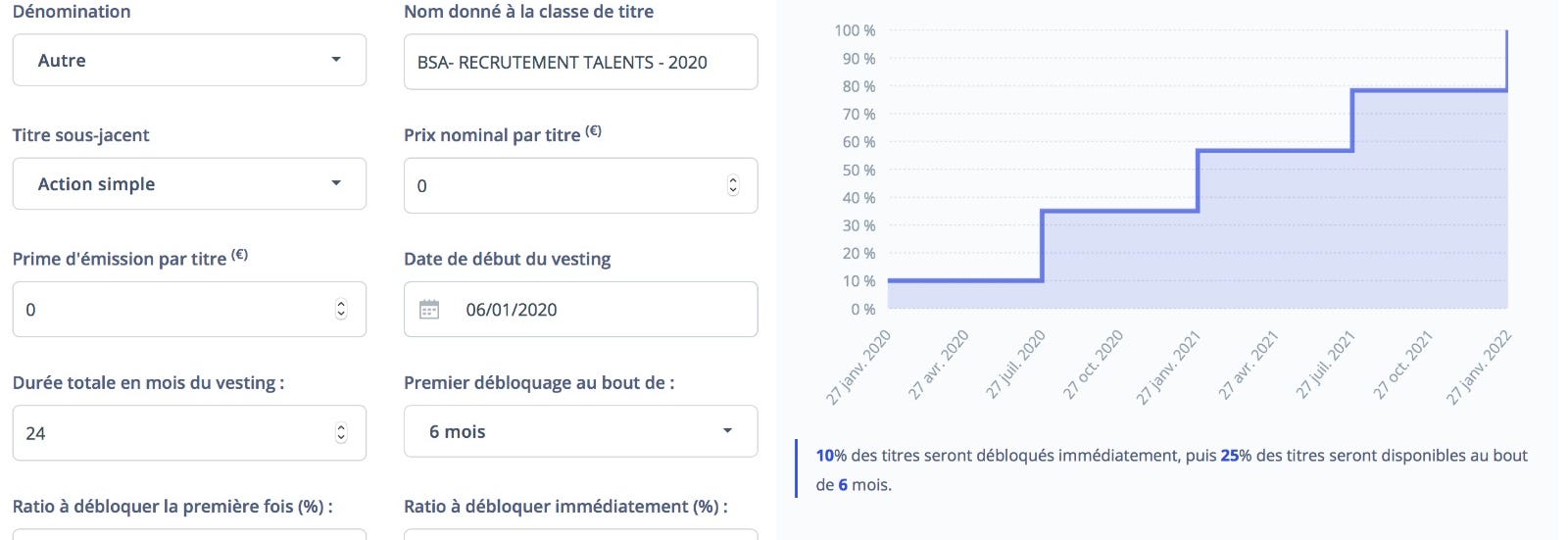Click the Durée totale vesting stepper arrows
The width and height of the screenshot is (1568, 540).
point(341,432)
